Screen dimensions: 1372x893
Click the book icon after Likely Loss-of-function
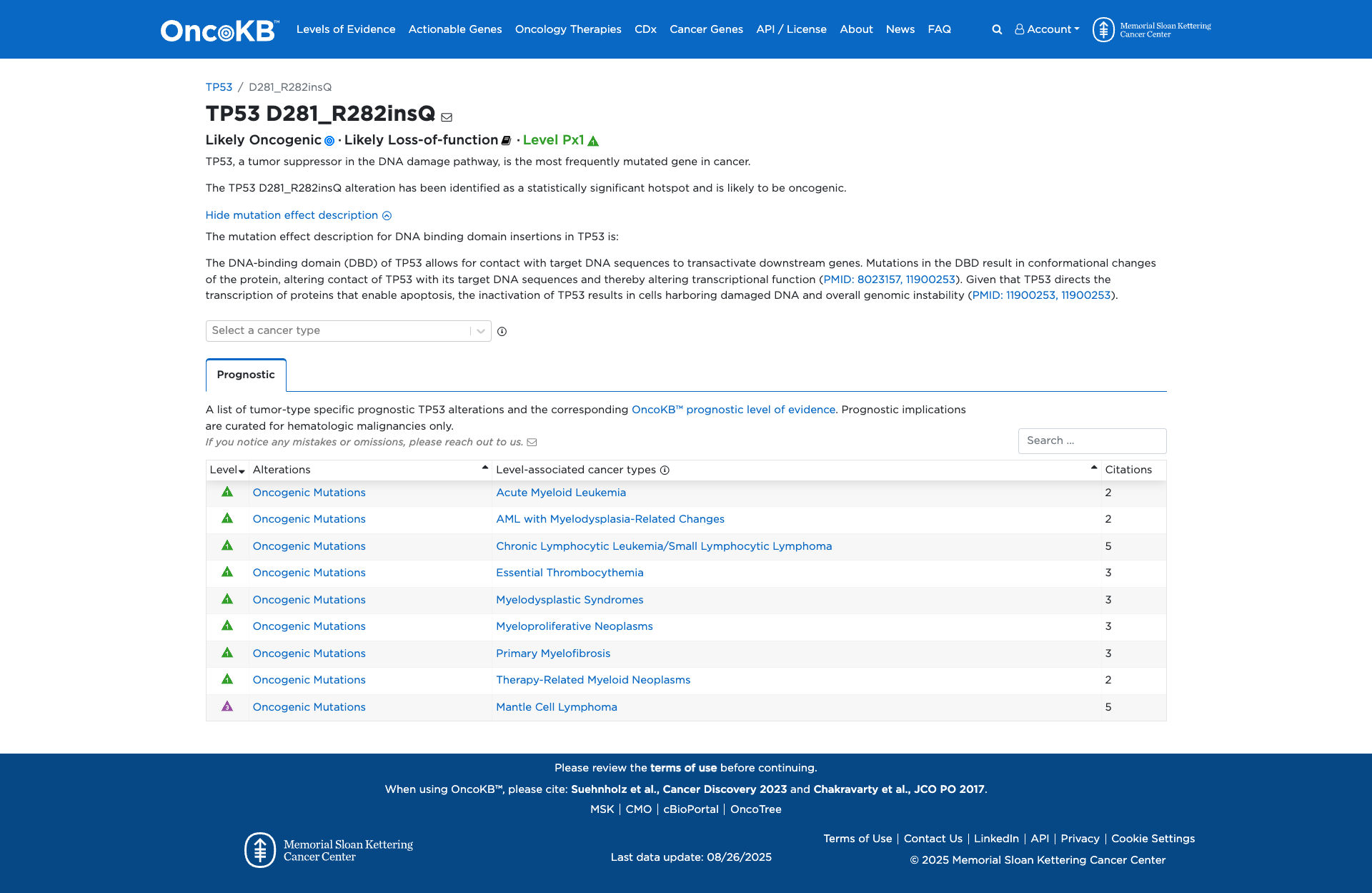(x=506, y=141)
